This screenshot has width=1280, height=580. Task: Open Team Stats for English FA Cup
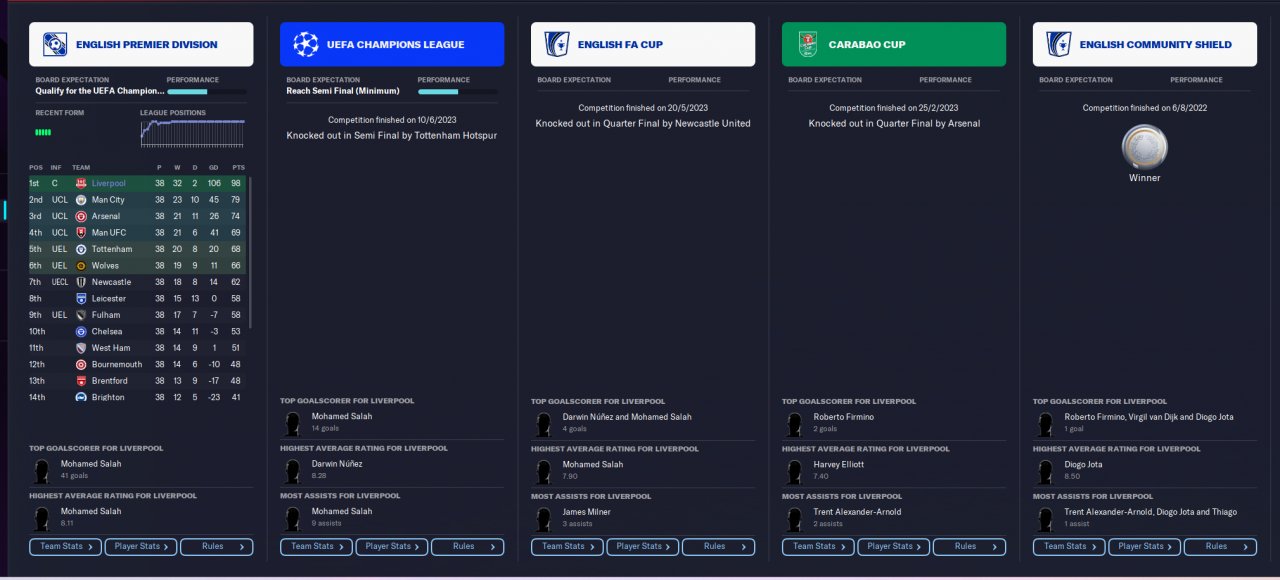[x=567, y=547]
